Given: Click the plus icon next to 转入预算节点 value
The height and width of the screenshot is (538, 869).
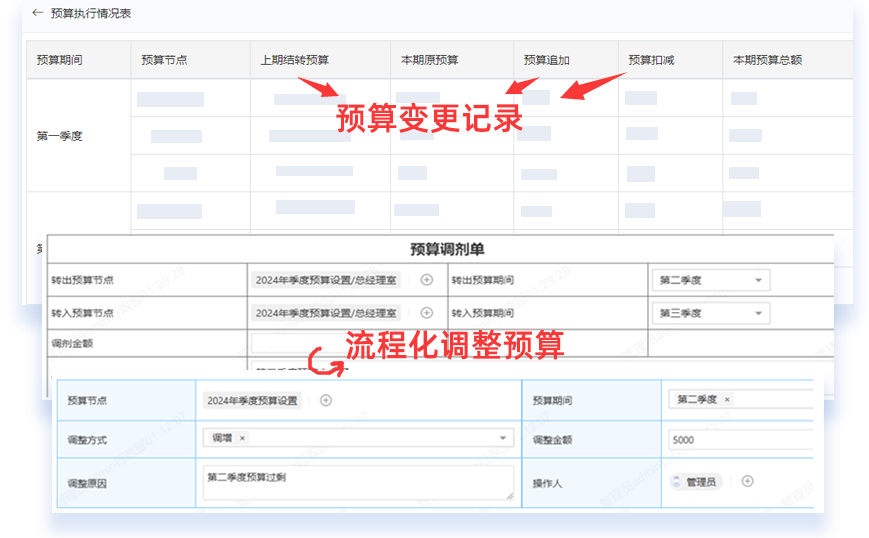Looking at the screenshot, I should point(427,313).
